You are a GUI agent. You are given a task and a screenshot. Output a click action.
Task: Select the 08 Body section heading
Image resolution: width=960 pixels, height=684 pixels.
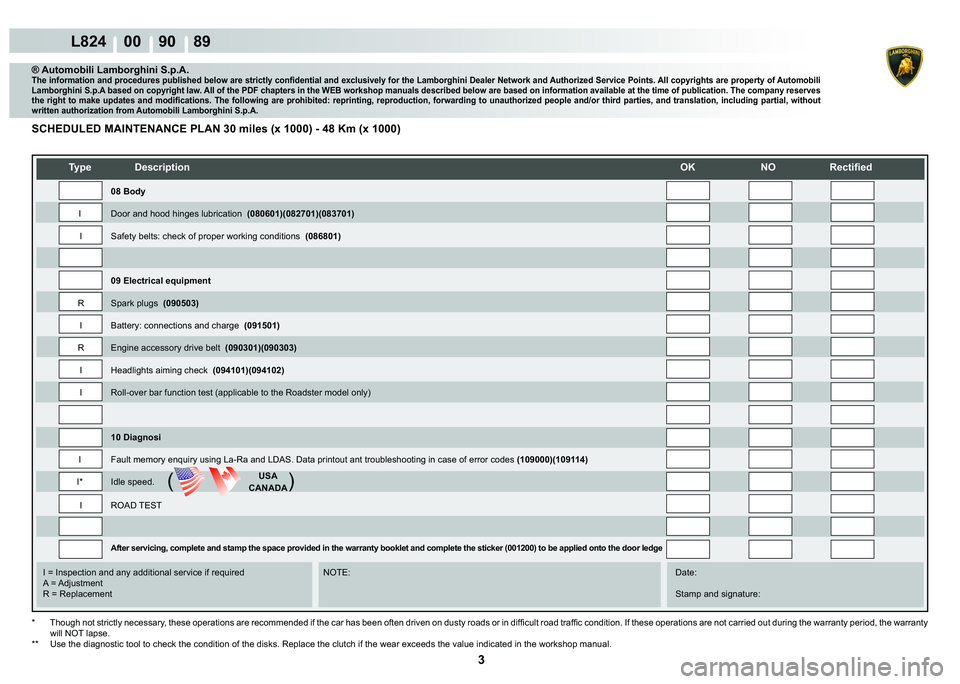pos(128,191)
